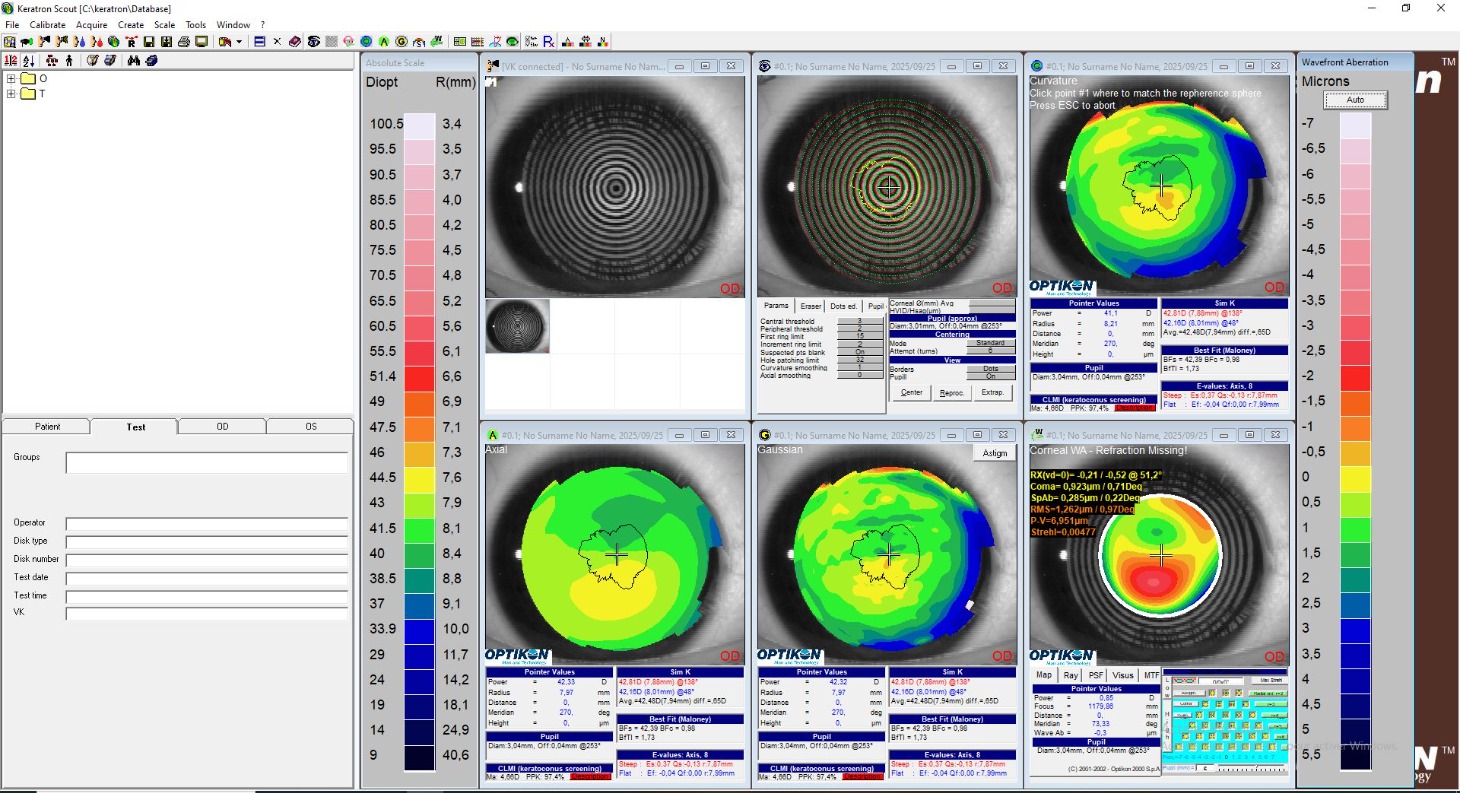
Task: Toggle the Pupil view 'On' button
Action: tap(990, 376)
